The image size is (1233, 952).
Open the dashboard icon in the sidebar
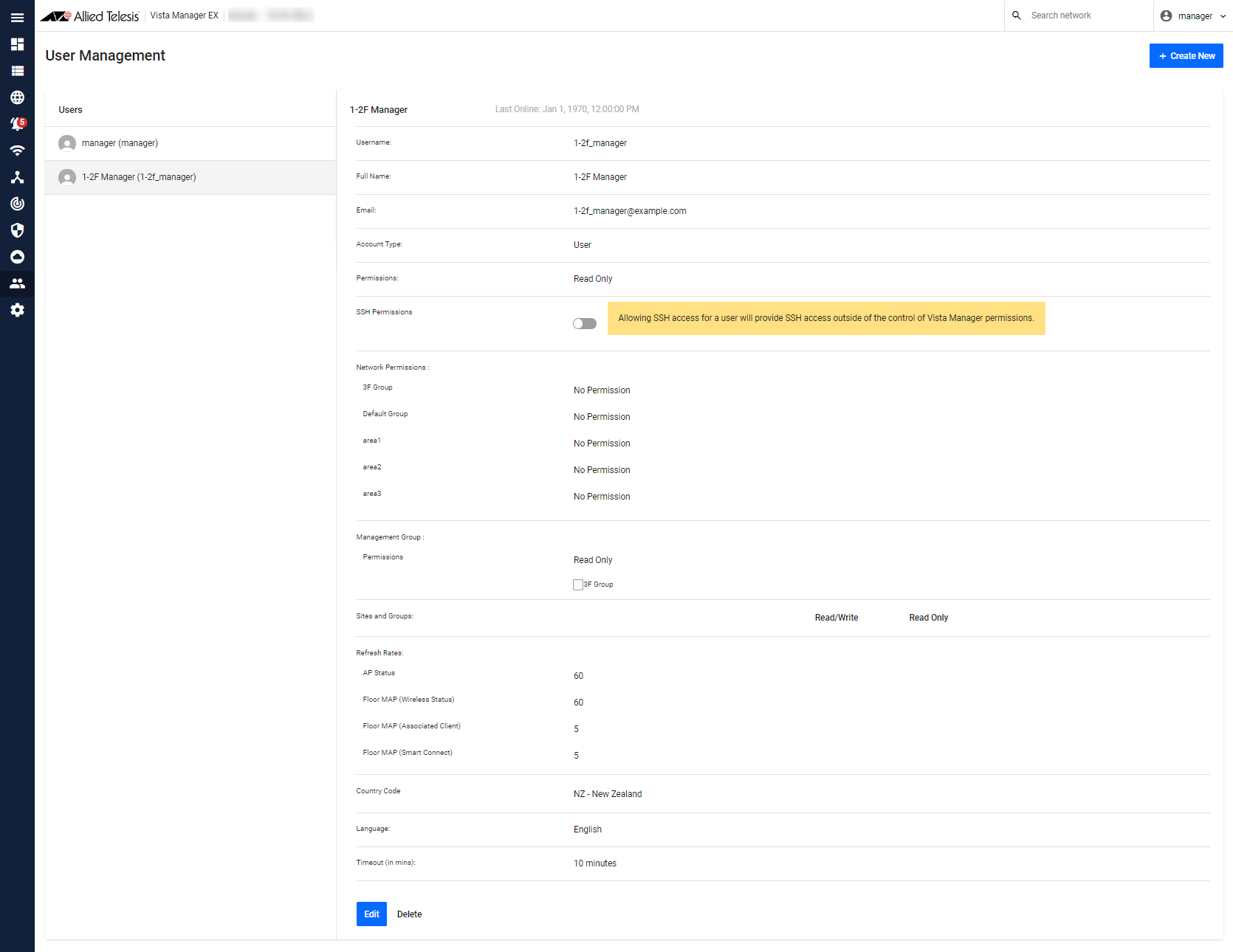[x=17, y=44]
